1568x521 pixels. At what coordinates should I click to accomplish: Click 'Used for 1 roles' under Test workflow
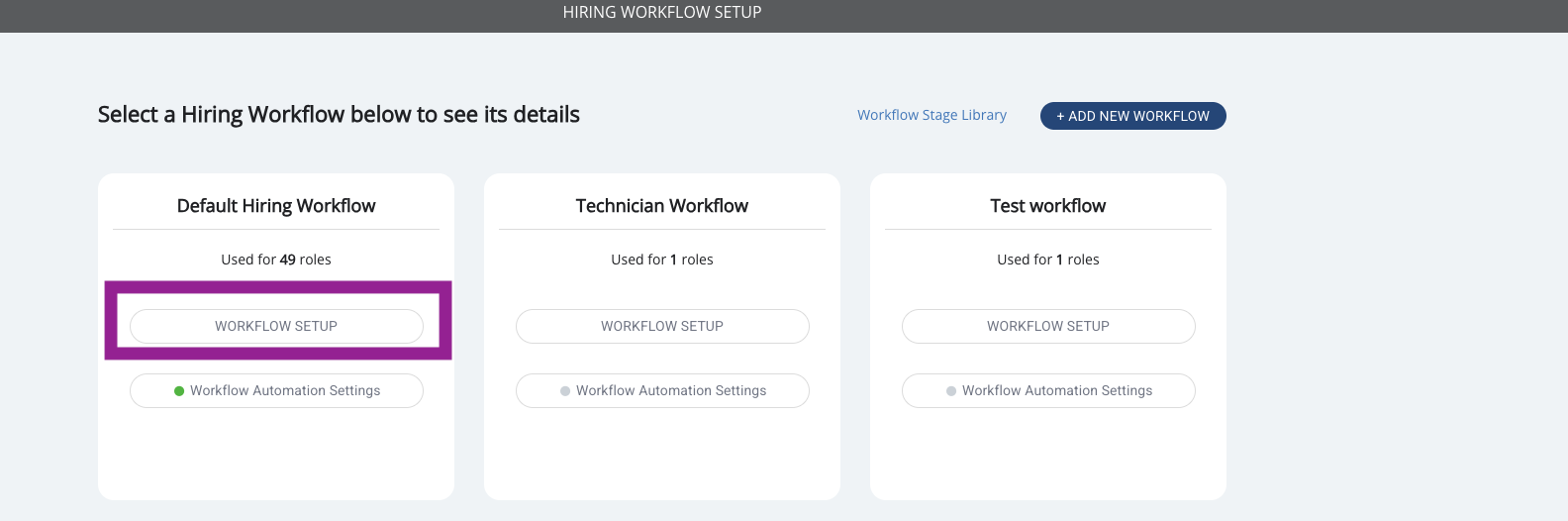[x=1048, y=260]
